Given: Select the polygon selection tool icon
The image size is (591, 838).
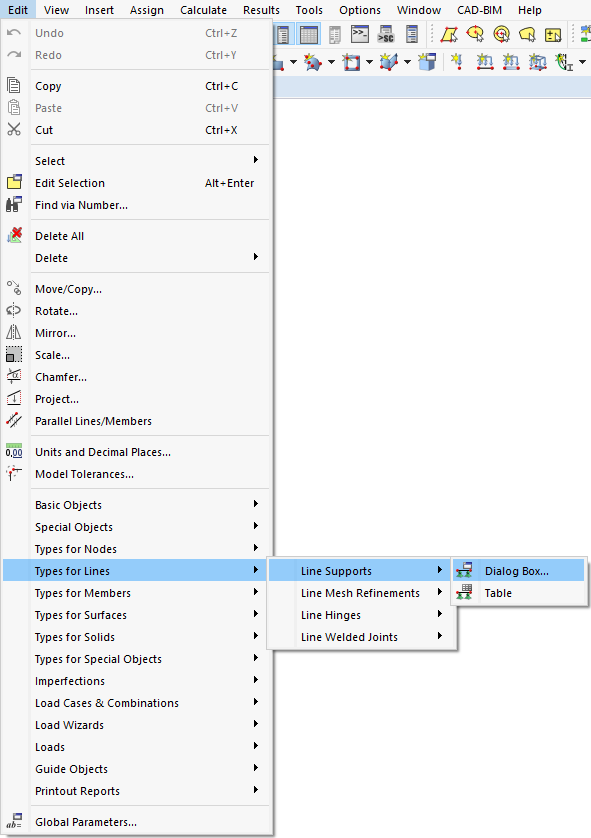Looking at the screenshot, I should [x=449, y=35].
